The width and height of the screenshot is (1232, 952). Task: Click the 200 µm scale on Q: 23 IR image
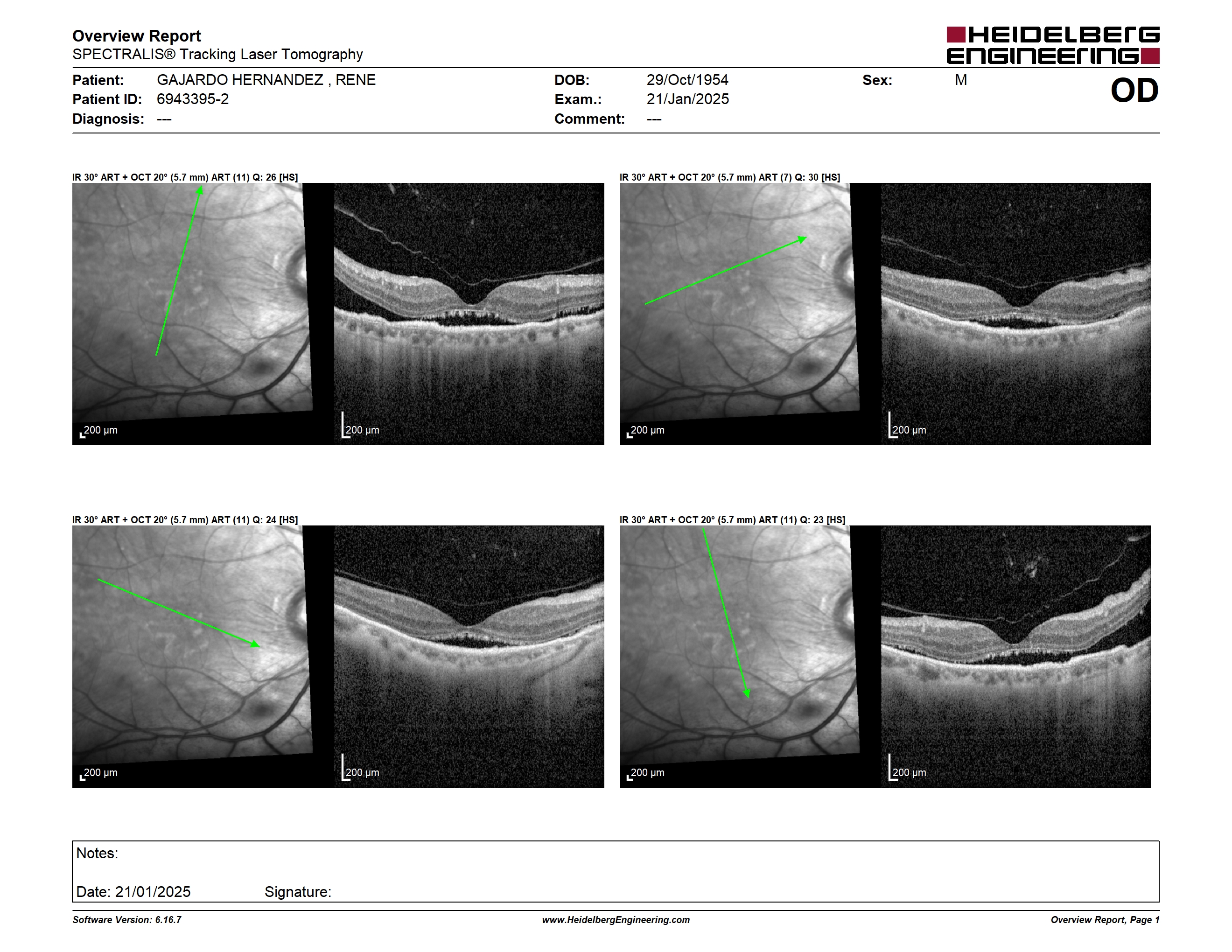pyautogui.click(x=646, y=773)
